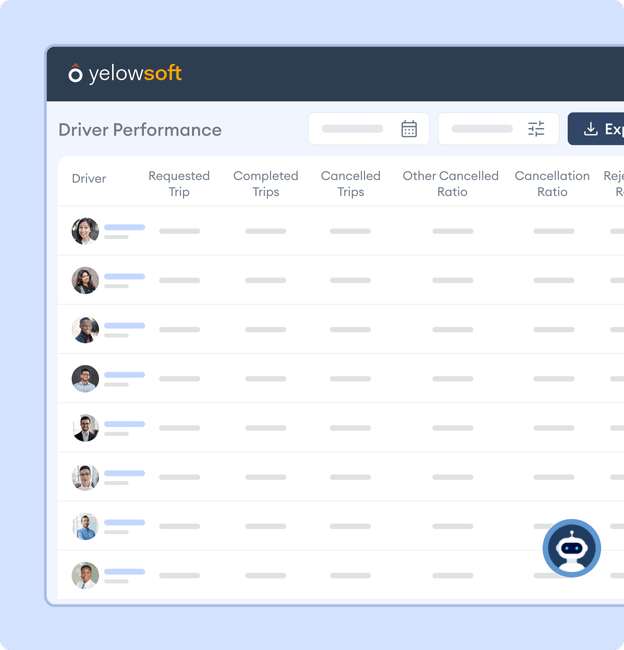
Task: Click the fifth driver's avatar
Action: click(85, 428)
